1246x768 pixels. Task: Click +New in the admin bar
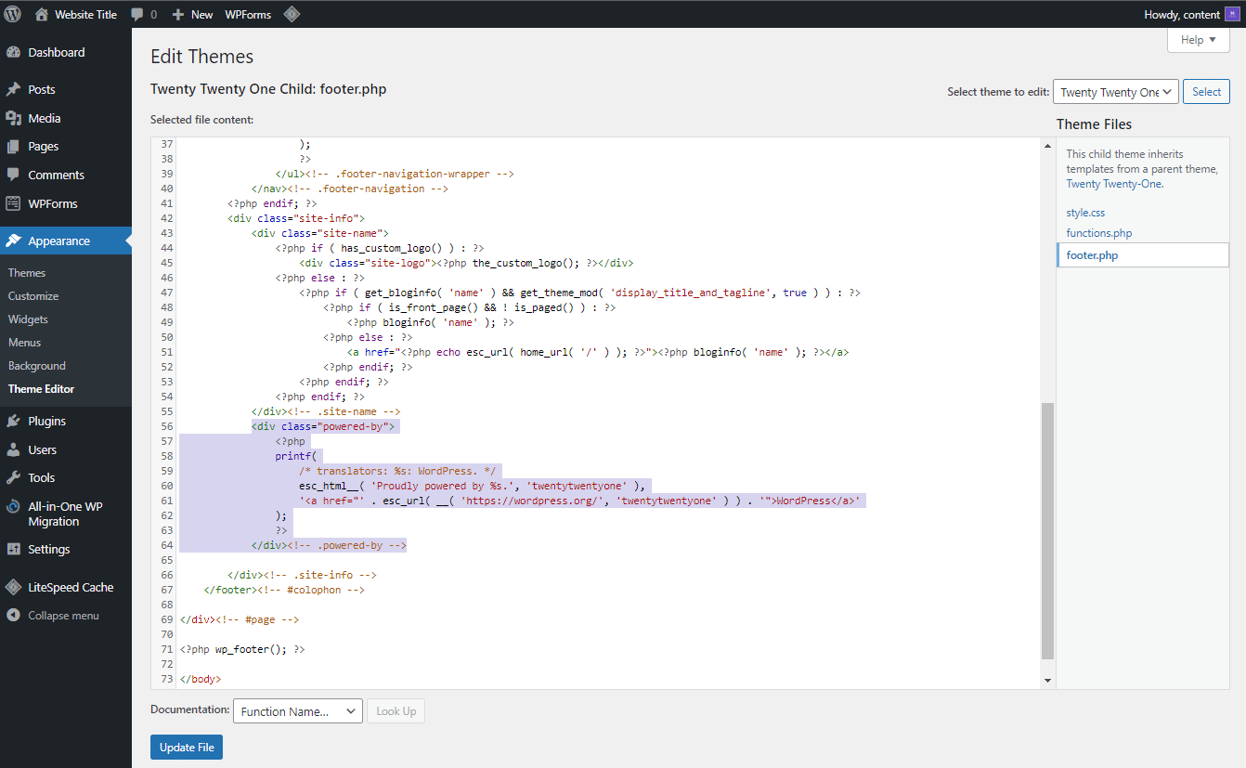(x=192, y=14)
